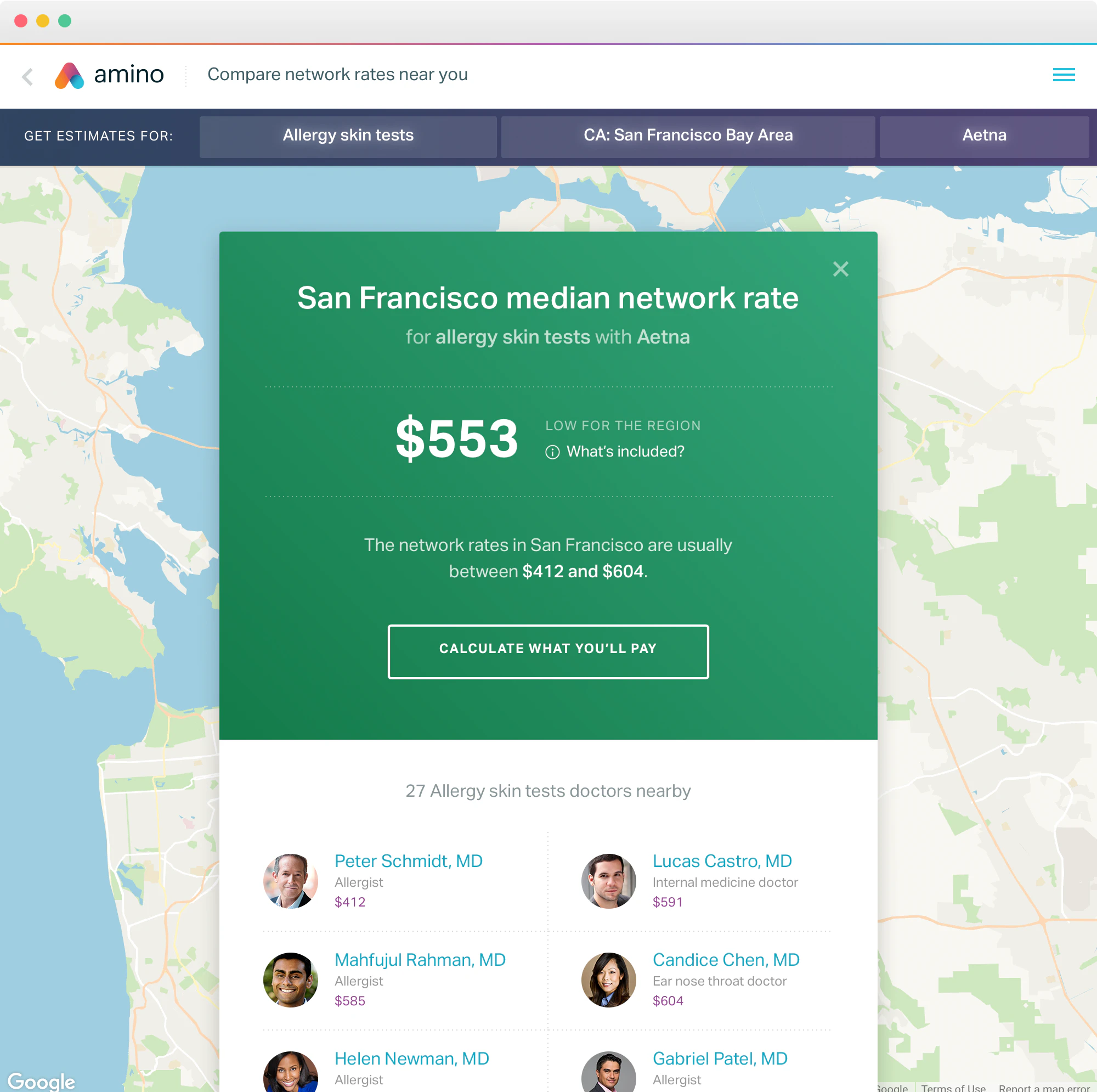Open What's included link

(625, 452)
